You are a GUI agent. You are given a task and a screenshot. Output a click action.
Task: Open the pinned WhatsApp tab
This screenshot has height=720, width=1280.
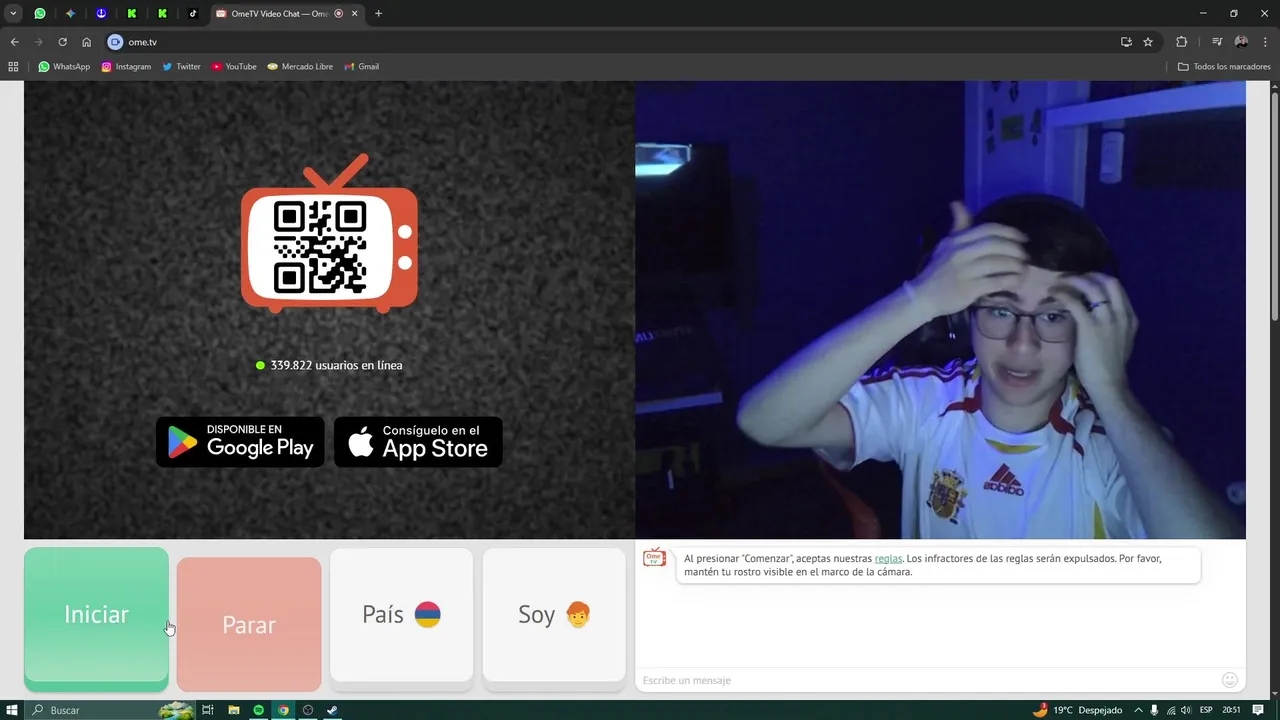40,14
